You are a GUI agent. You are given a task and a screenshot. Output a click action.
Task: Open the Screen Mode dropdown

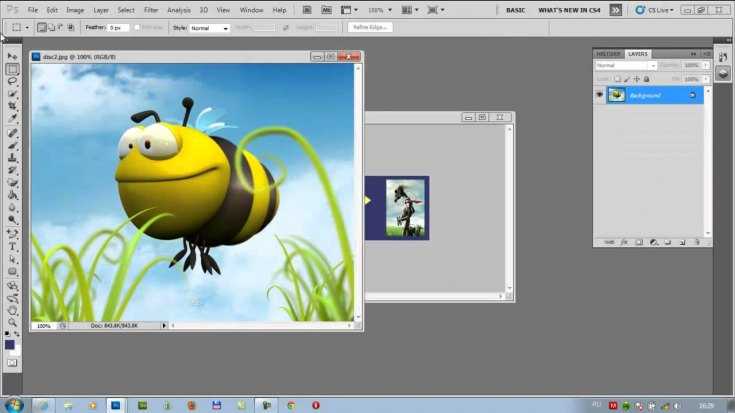point(435,10)
